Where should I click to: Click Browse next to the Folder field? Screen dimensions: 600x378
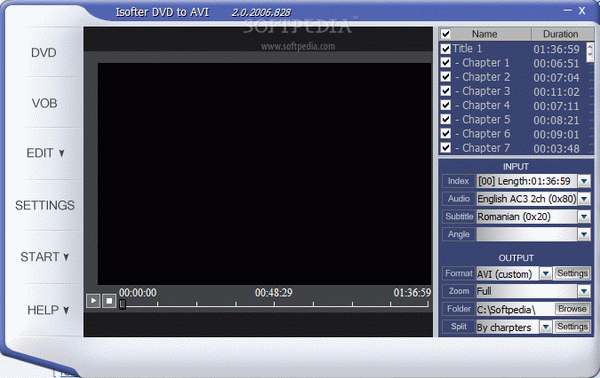click(x=572, y=309)
